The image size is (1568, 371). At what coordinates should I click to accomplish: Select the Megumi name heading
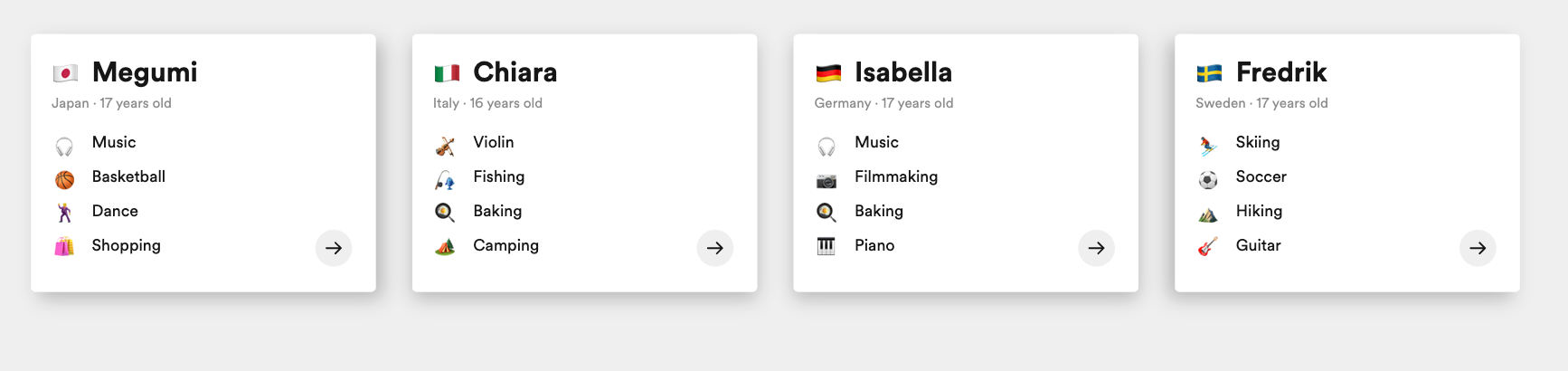[x=145, y=72]
